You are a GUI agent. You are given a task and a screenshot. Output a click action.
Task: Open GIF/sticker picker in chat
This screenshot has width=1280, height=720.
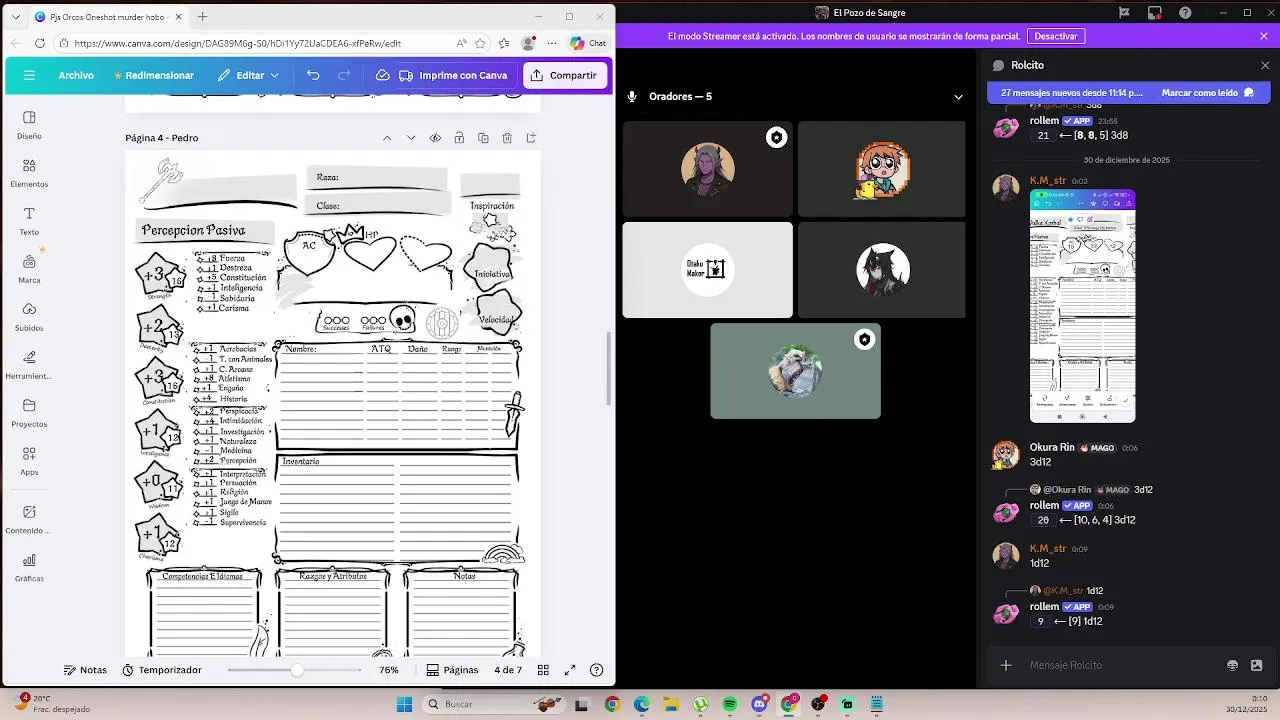pos(1256,665)
